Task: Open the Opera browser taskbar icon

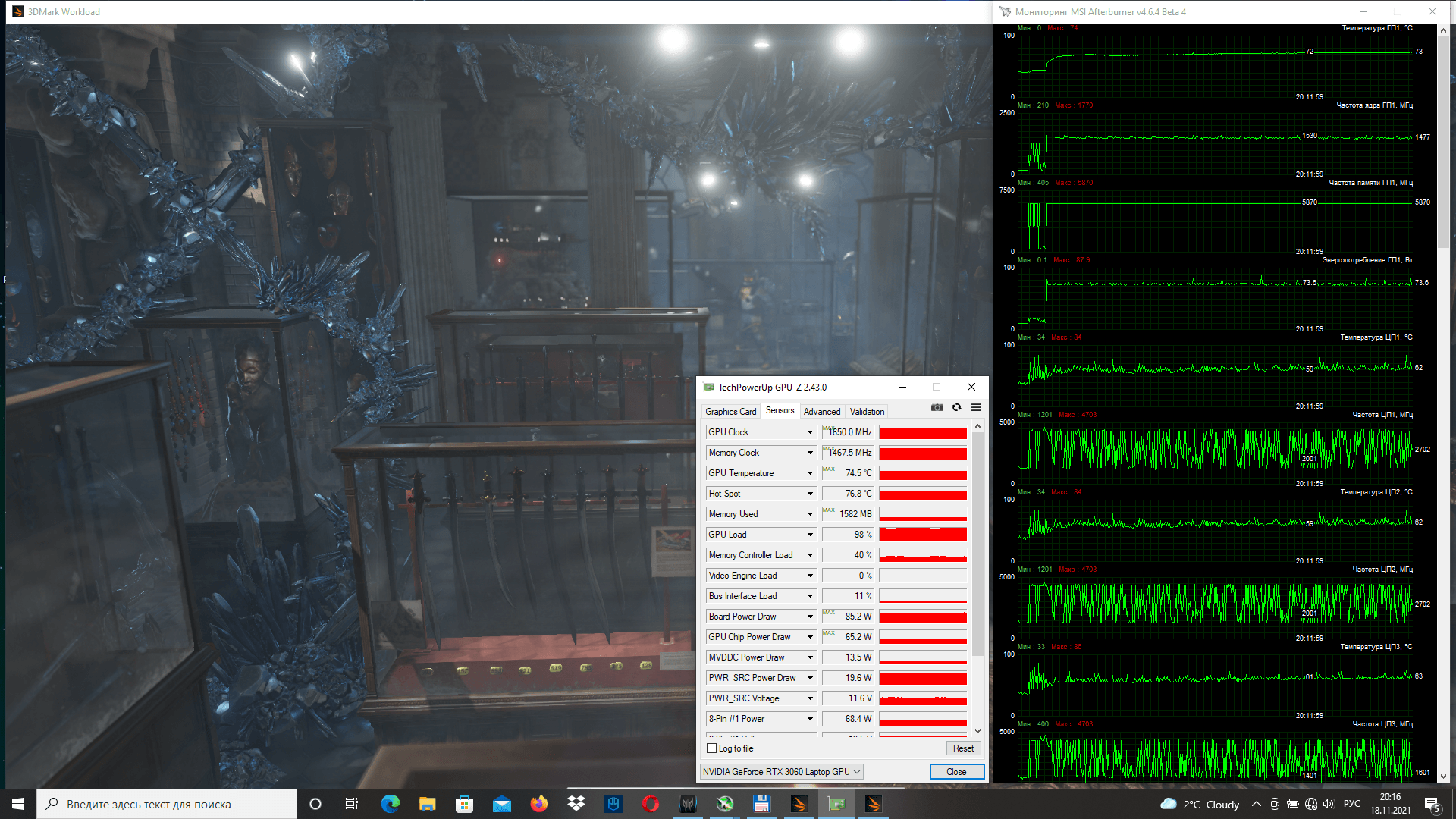Action: [651, 804]
